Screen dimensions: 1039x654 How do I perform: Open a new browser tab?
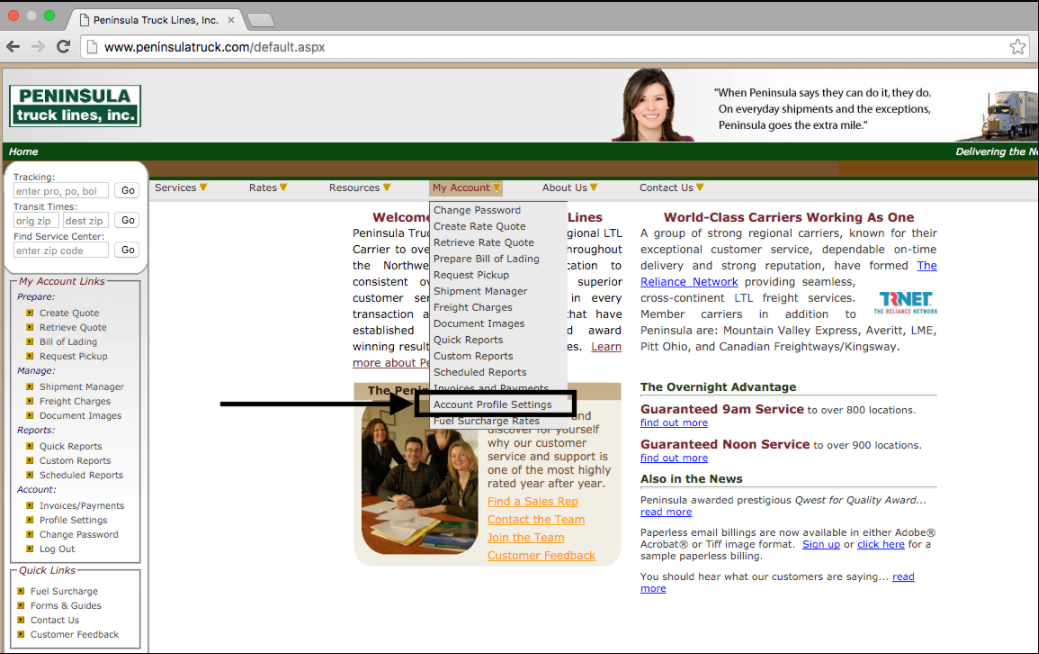point(260,21)
